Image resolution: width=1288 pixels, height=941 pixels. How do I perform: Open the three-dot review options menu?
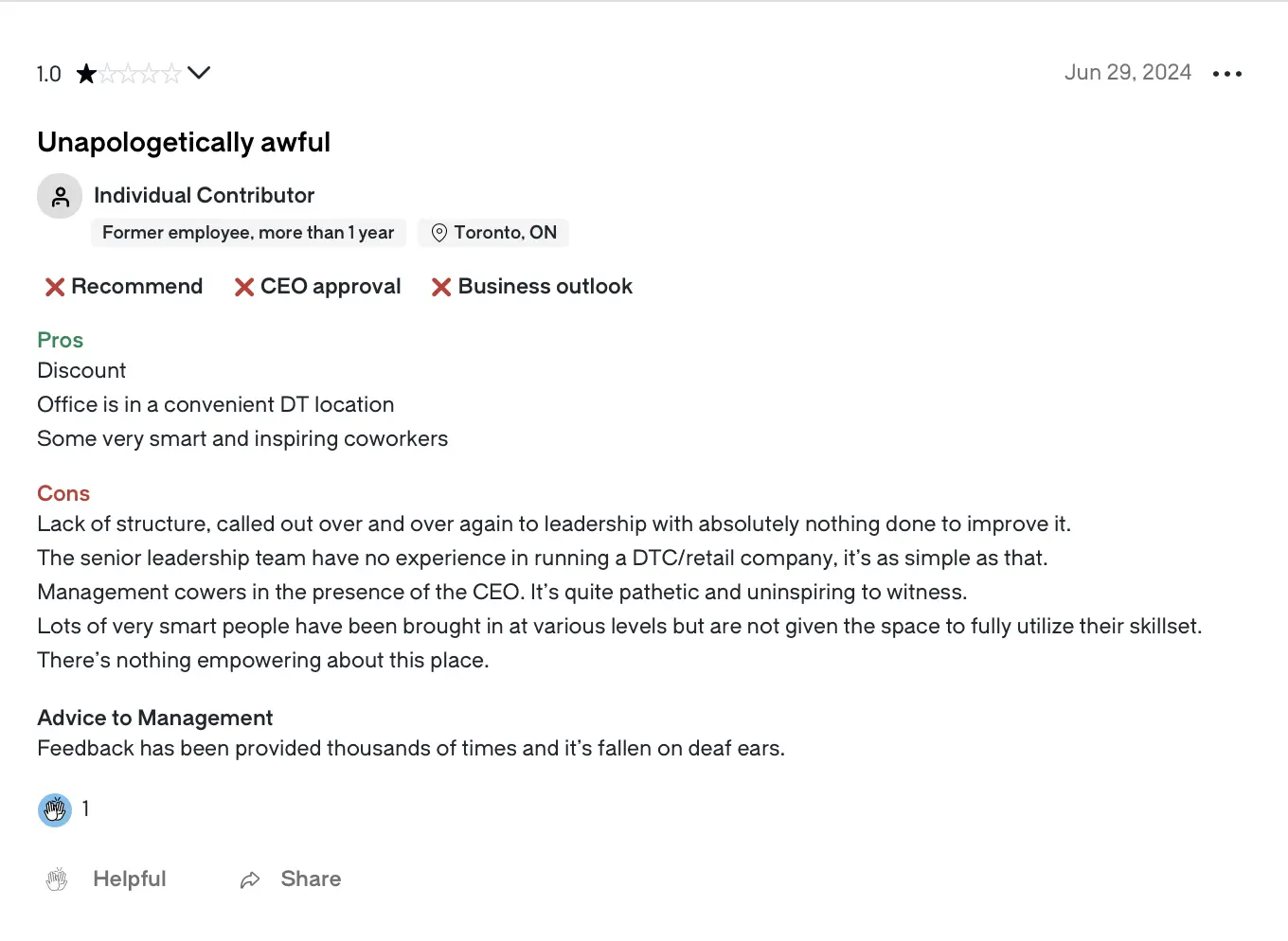pos(1227,74)
